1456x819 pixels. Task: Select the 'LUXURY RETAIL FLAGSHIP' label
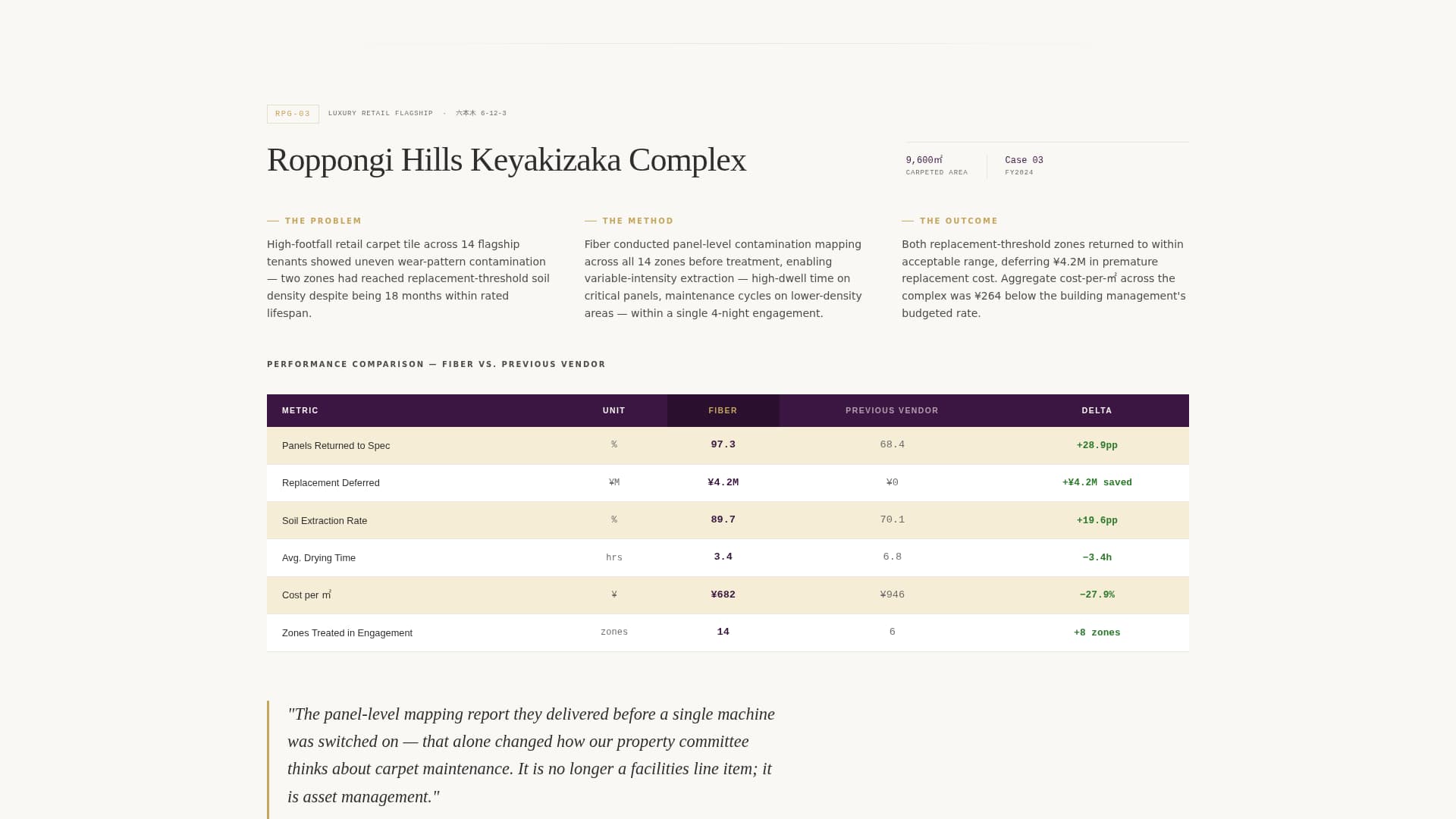pos(381,114)
